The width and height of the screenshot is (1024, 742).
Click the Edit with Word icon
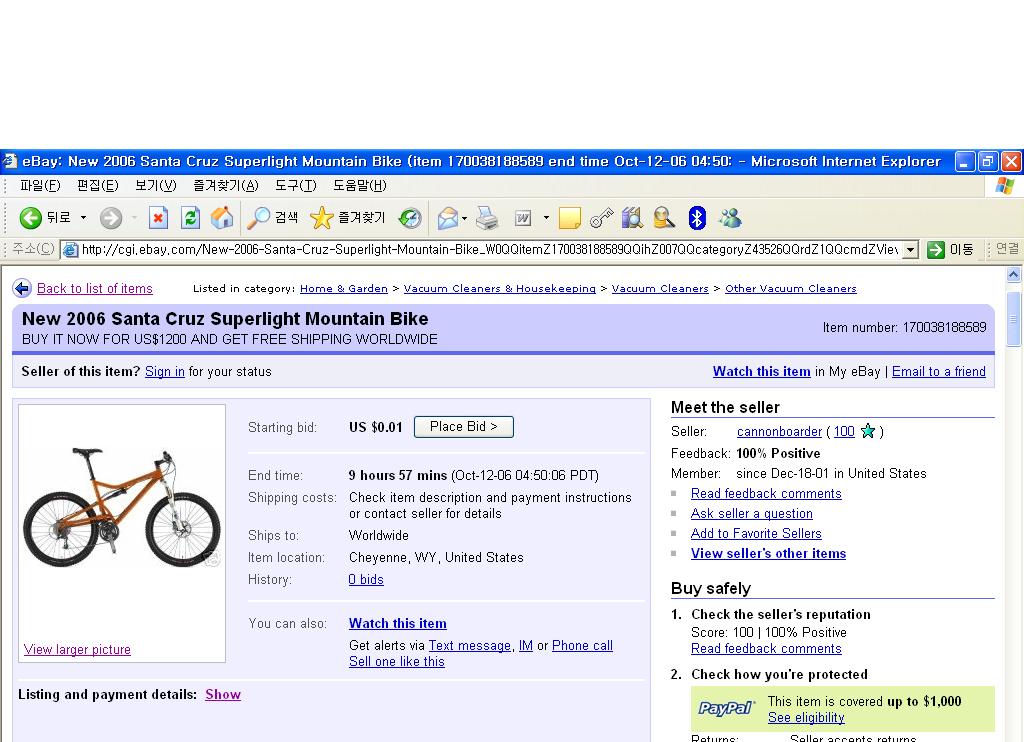click(523, 218)
